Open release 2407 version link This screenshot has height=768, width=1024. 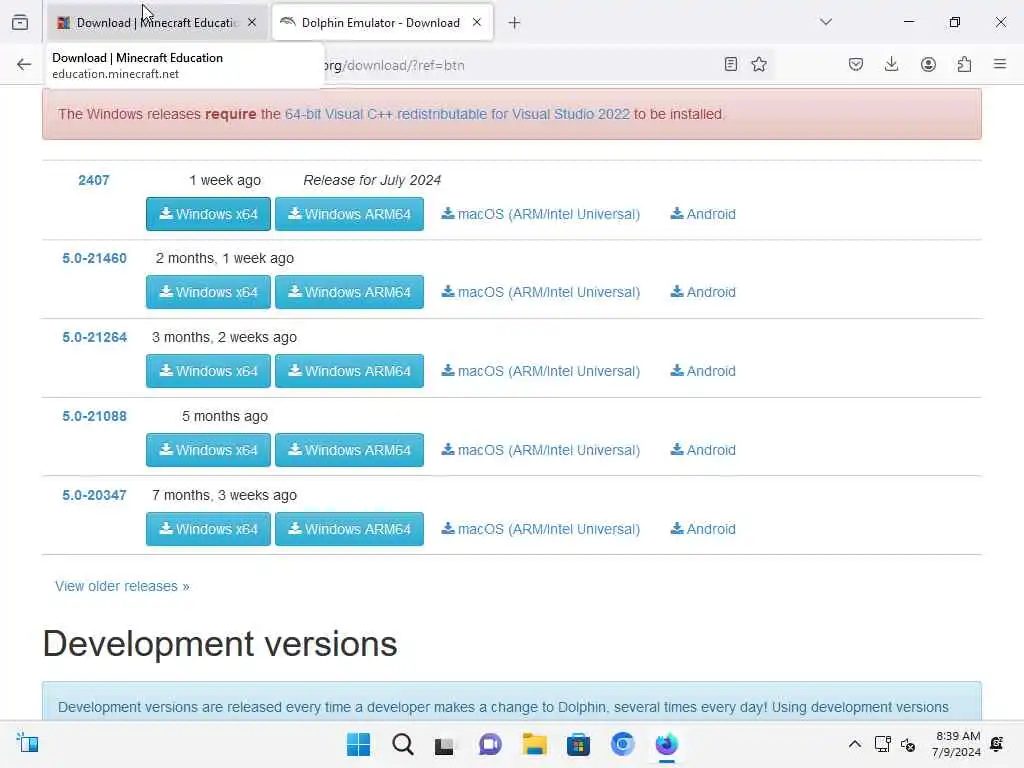(94, 180)
